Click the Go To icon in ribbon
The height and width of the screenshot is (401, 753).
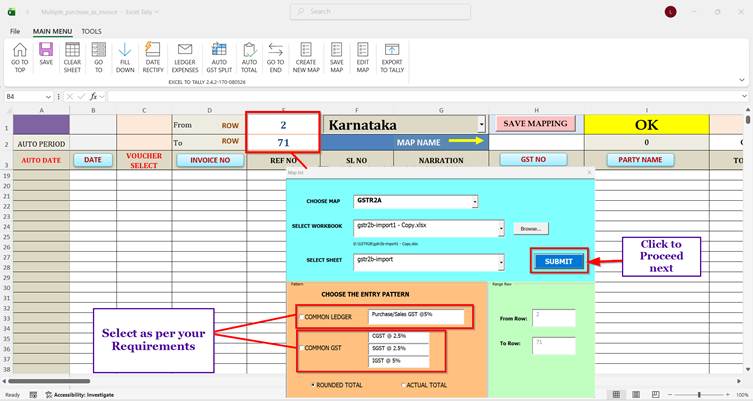click(x=98, y=49)
